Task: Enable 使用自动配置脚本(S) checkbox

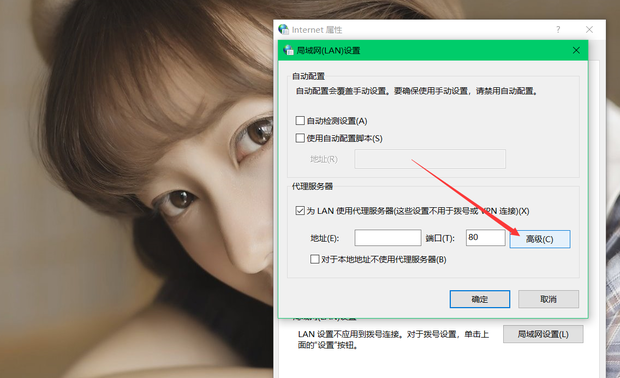Action: [300, 138]
